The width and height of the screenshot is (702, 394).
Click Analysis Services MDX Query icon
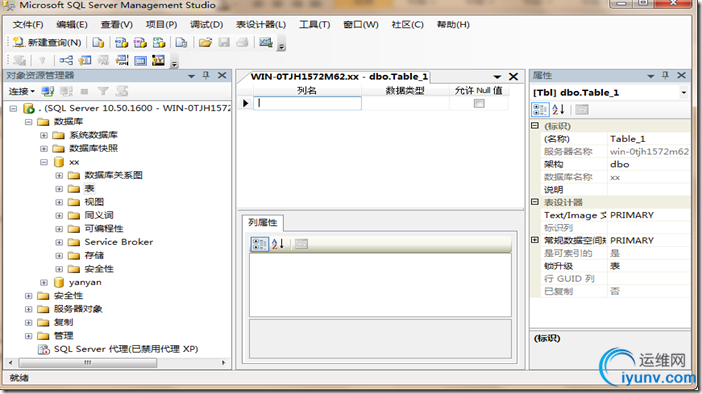coord(121,43)
